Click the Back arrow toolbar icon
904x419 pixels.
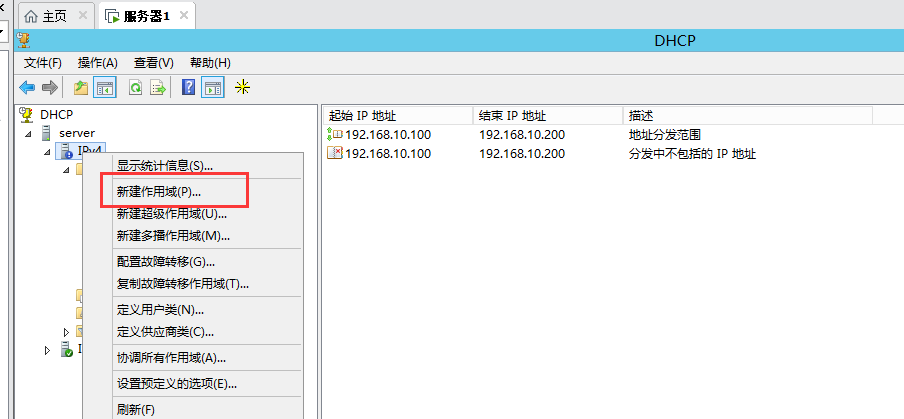pyautogui.click(x=27, y=88)
